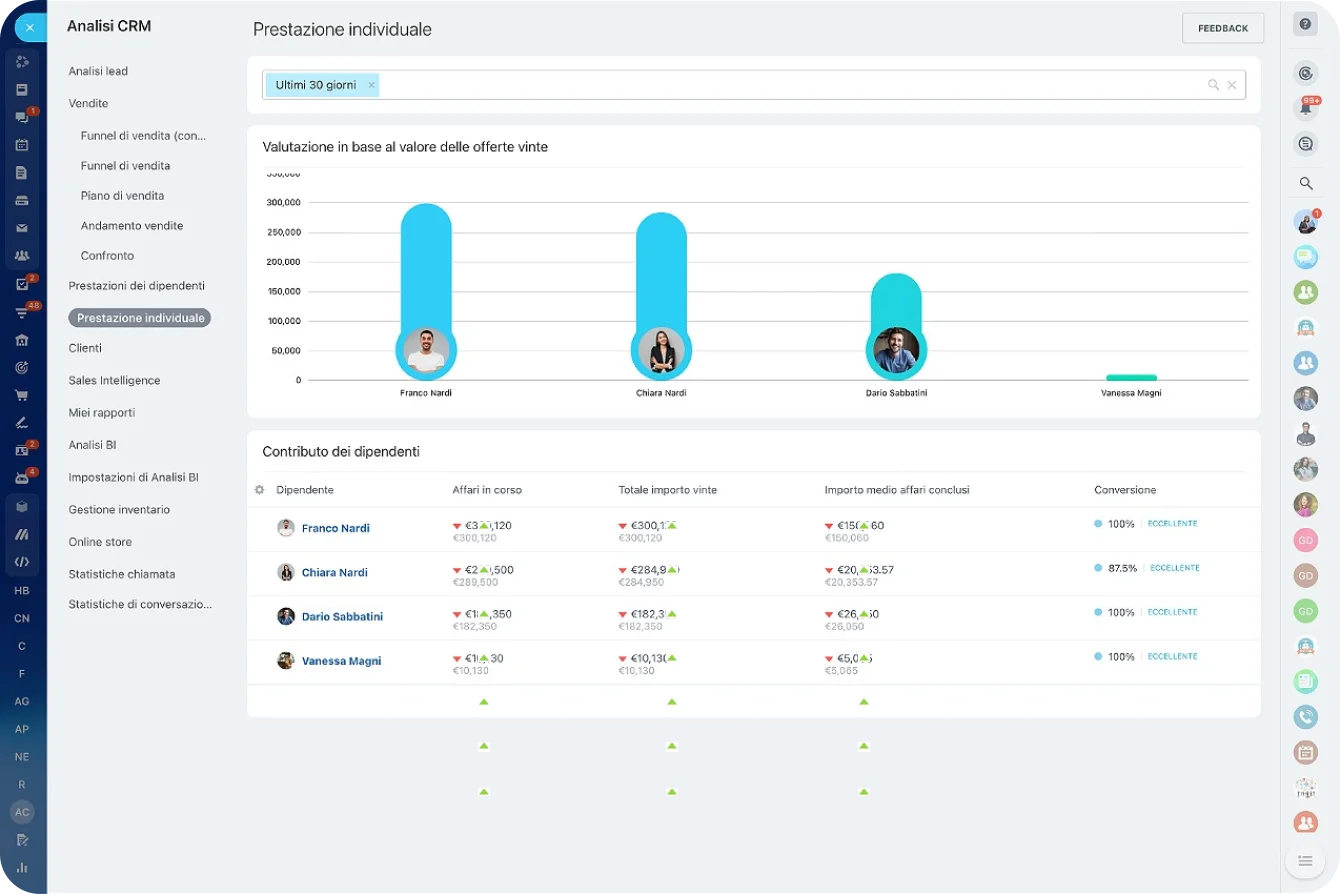Open the code brackets icon in left rail
1340x894 pixels.
click(22, 562)
